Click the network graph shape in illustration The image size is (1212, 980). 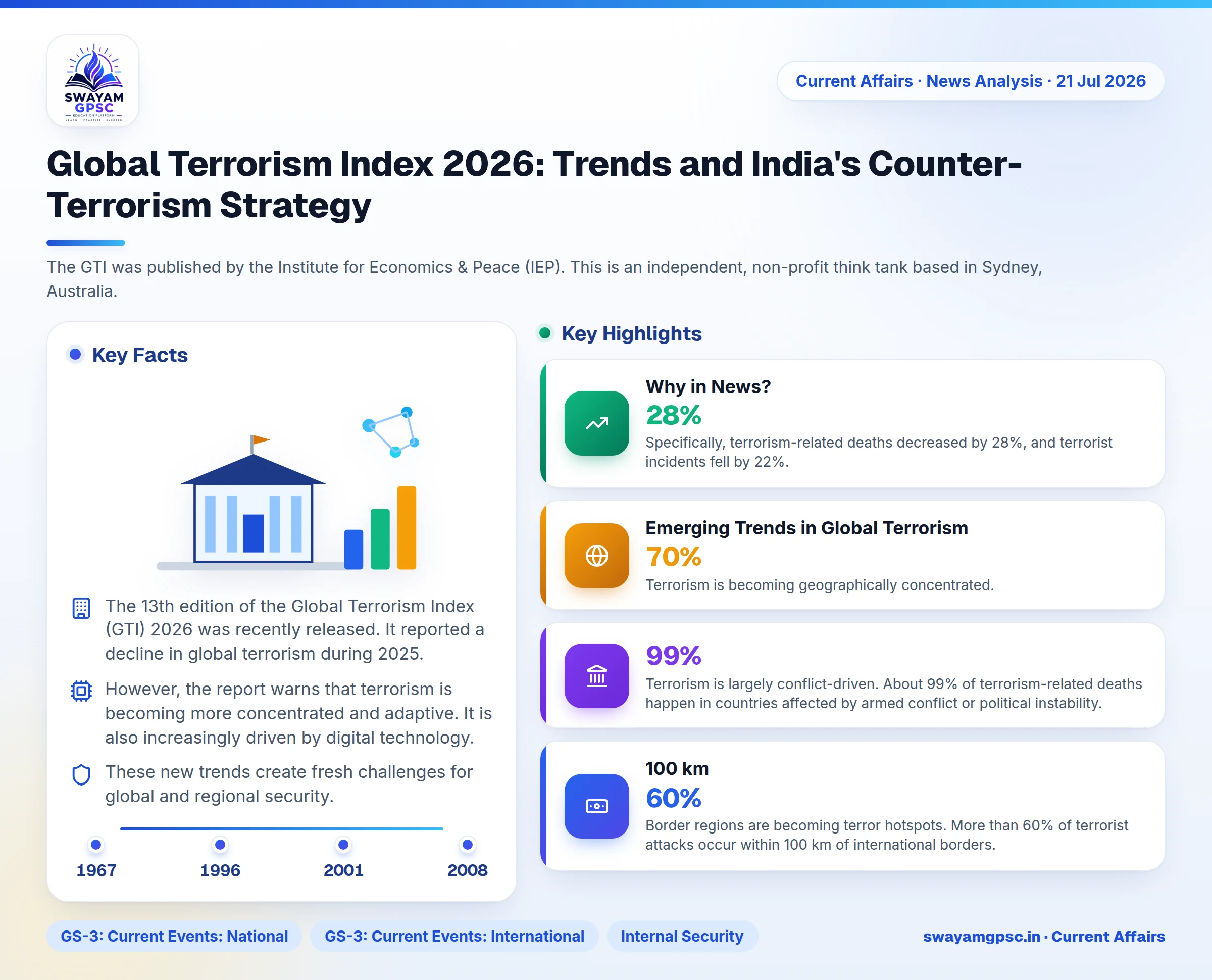click(x=390, y=432)
